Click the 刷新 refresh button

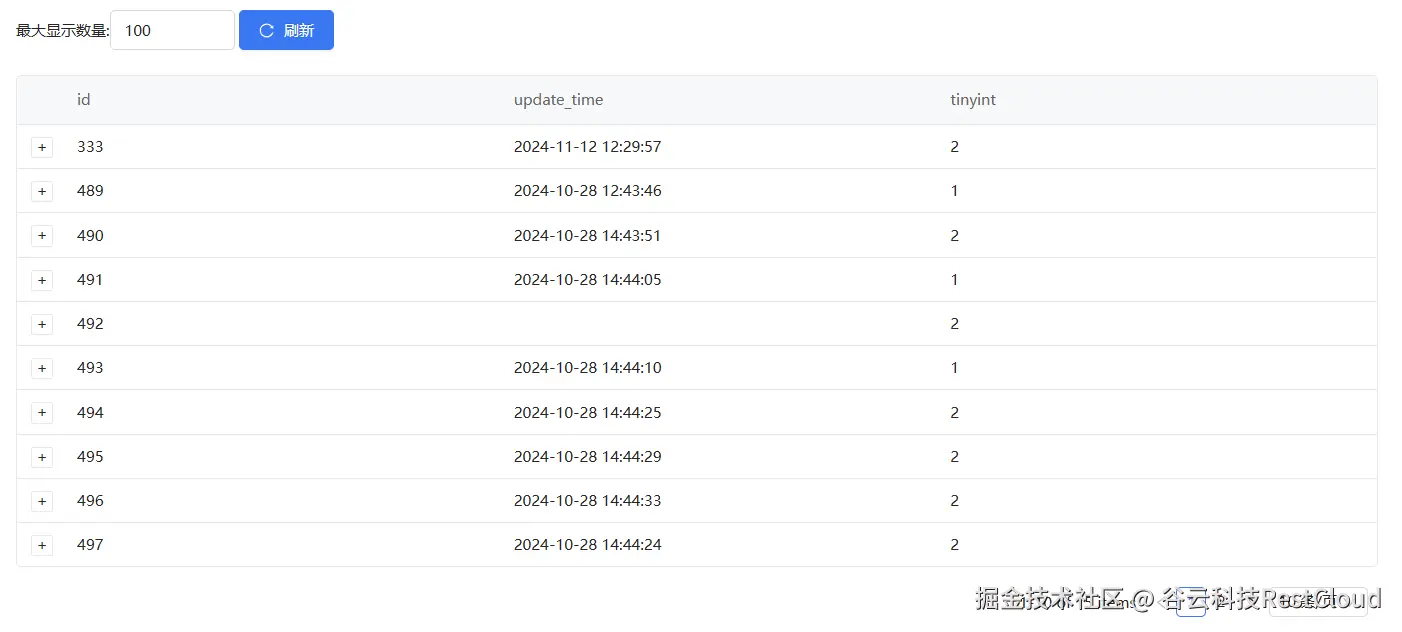286,30
